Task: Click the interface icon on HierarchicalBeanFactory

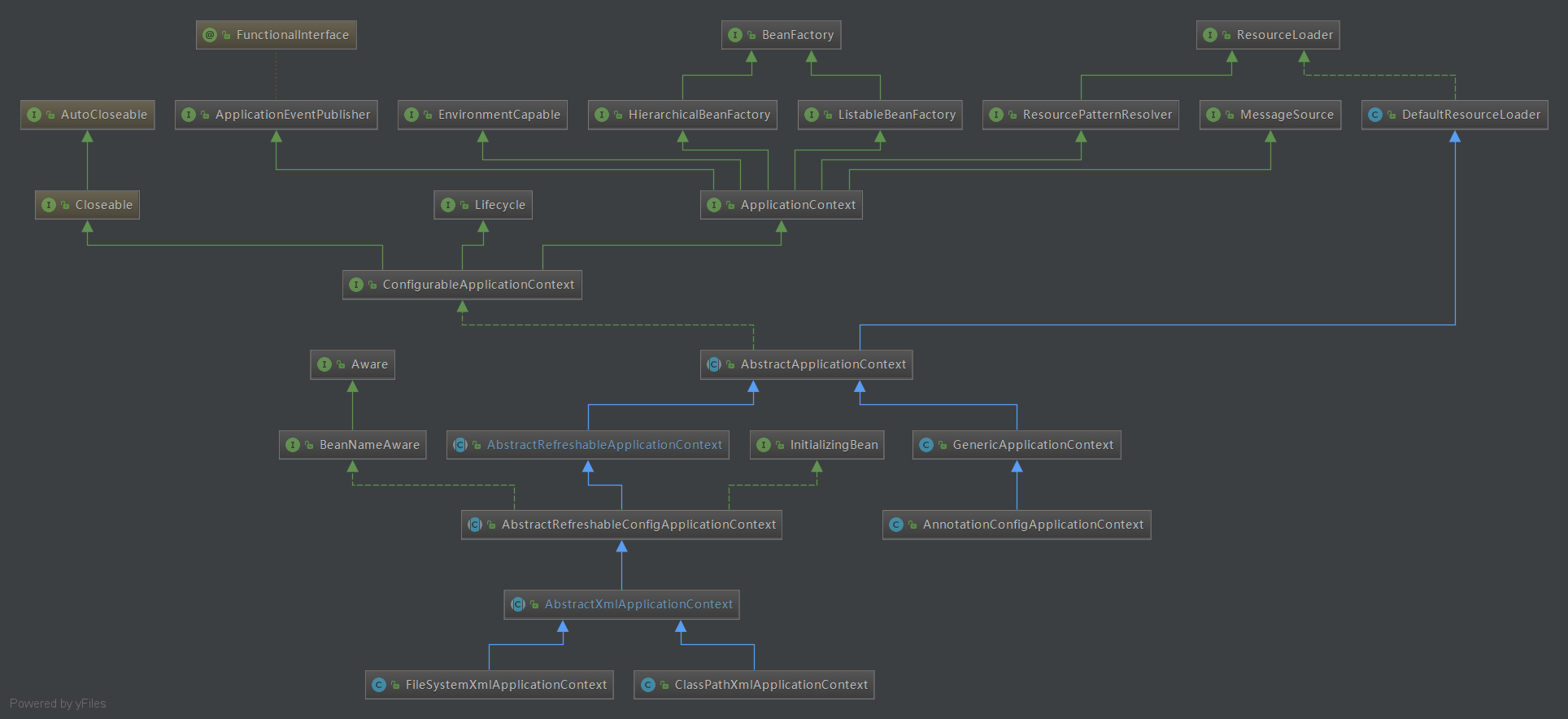Action: click(x=602, y=115)
